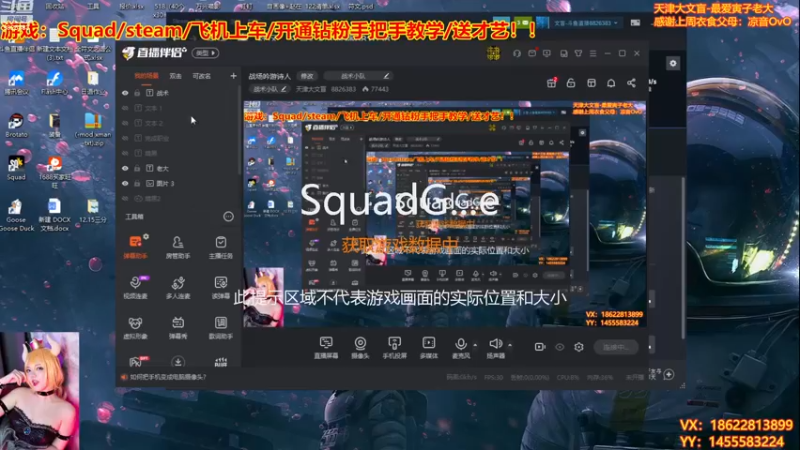Expand microphone options arrow

[475, 345]
